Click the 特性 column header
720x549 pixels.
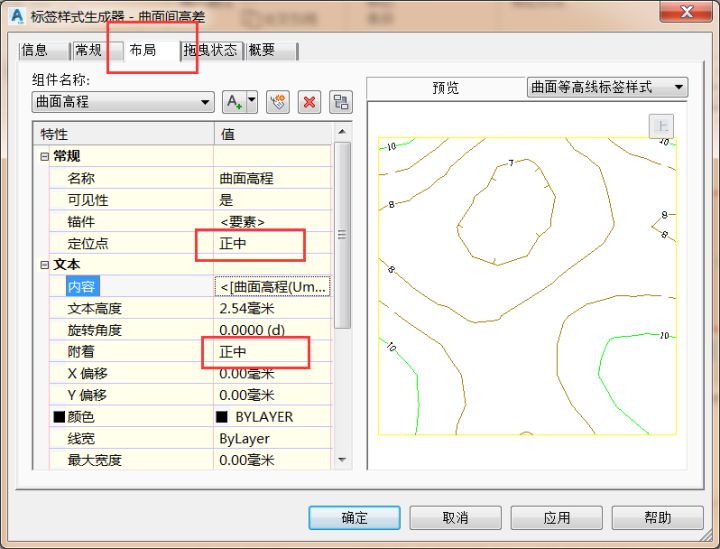pos(124,134)
